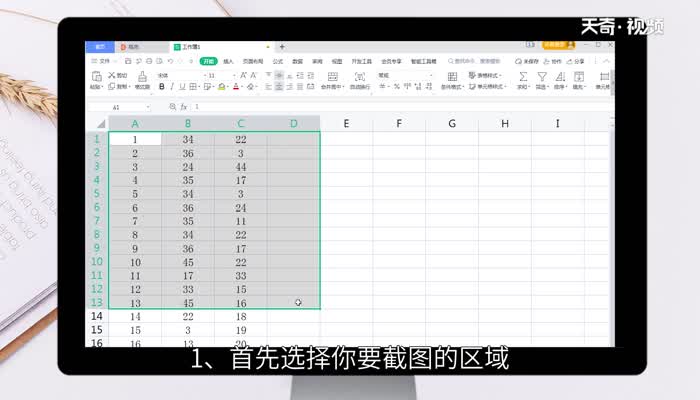
Task: Click the command search field
Action: pos(474,61)
